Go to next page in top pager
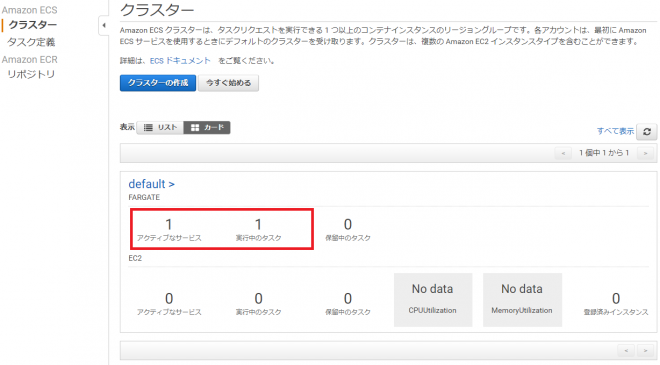 click(645, 153)
